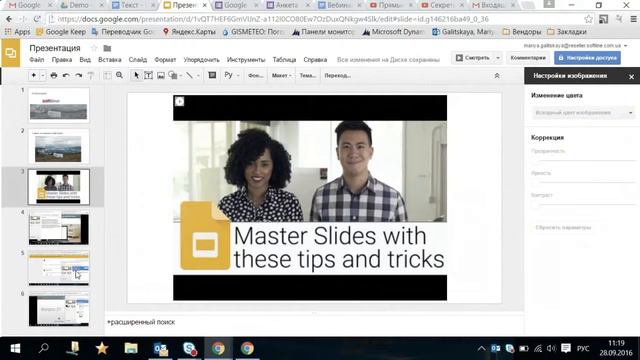640x360 pixels.
Task: Open the Ру input tools dropdown
Action: (x=231, y=75)
